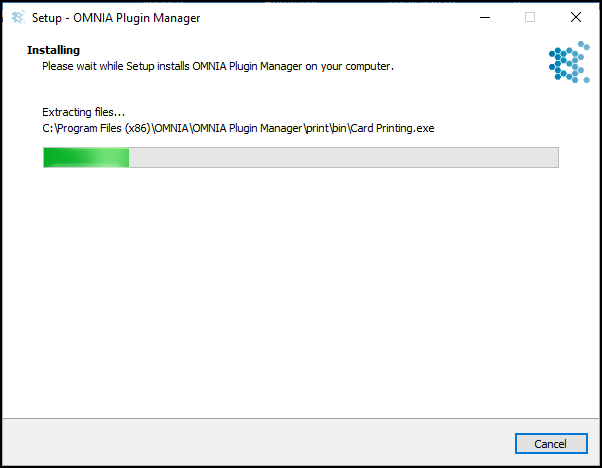Click the 'print\bin' folder segment in the path
Screen dimensions: 602x468
[326, 128]
